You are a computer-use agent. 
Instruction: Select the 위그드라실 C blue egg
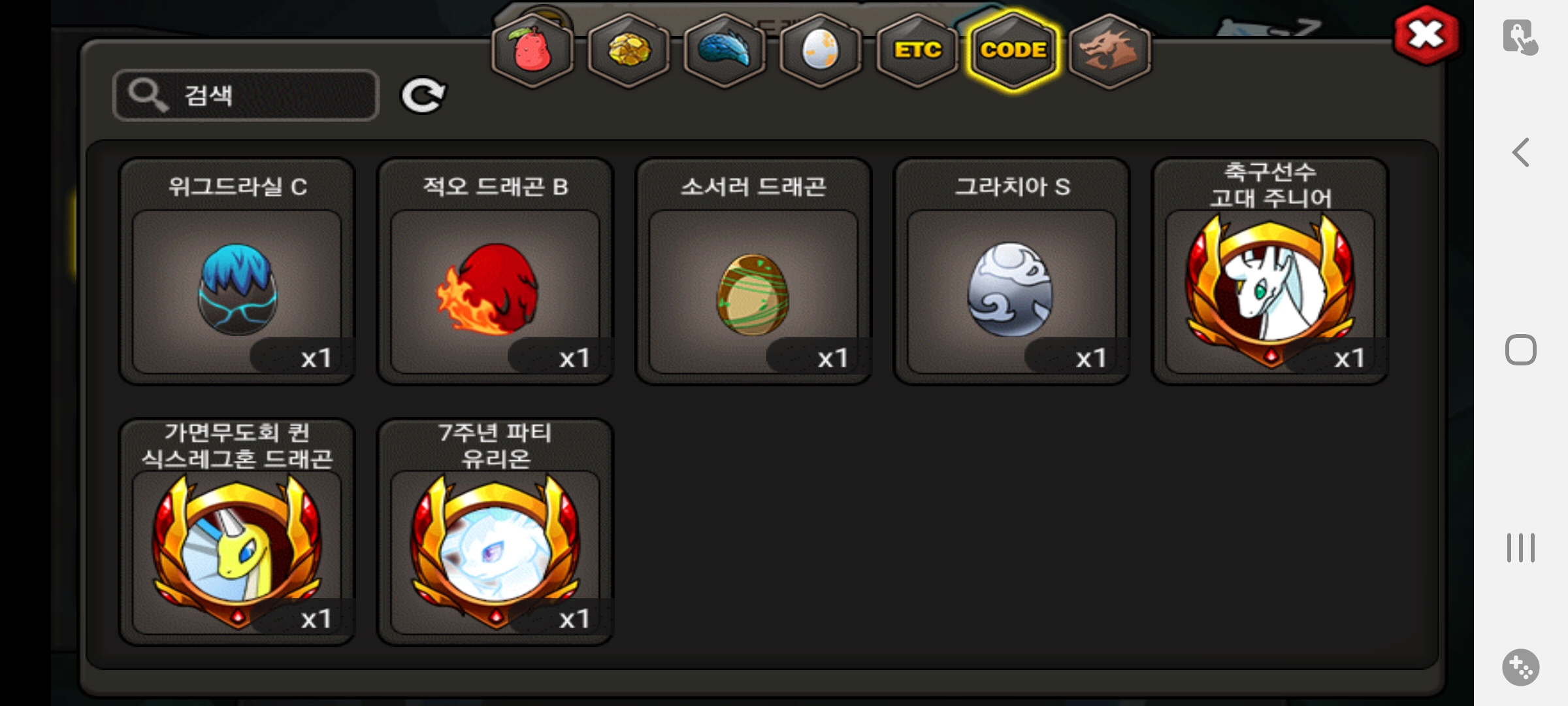coord(237,271)
